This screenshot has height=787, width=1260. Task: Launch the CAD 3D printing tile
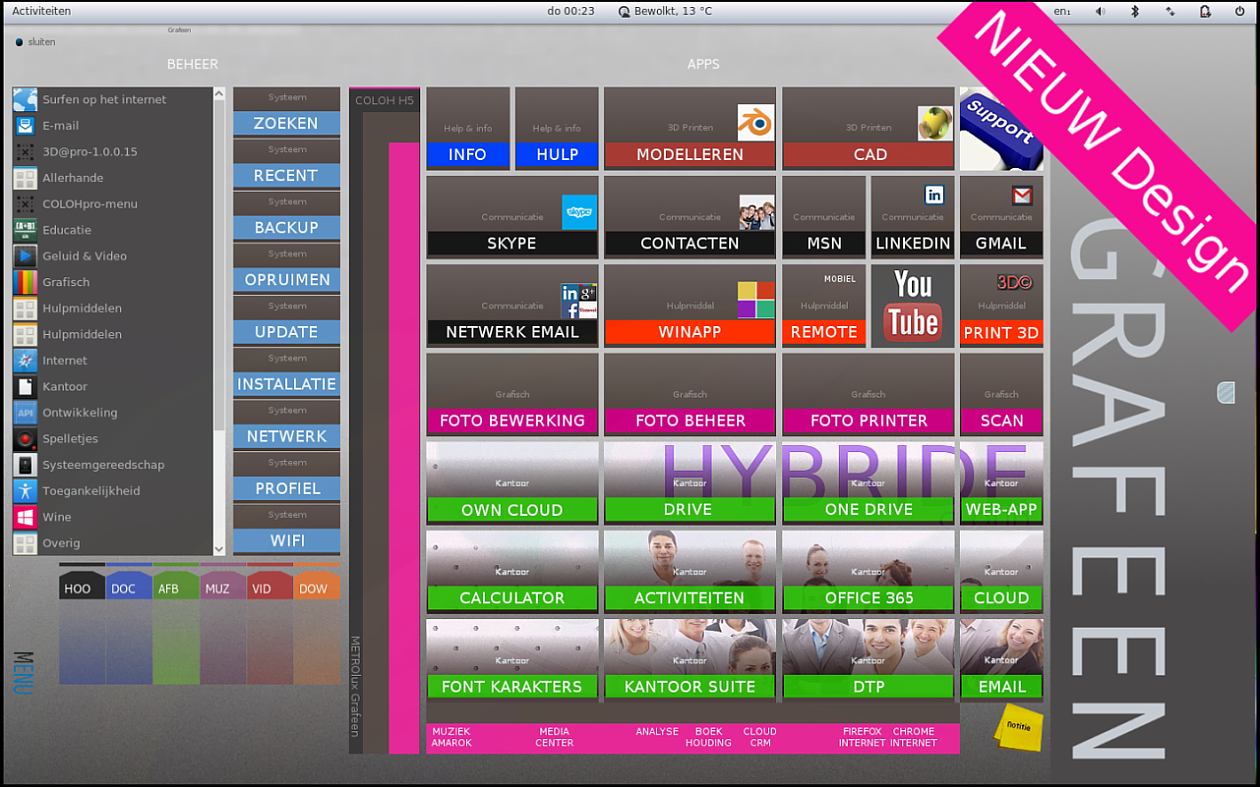[868, 128]
